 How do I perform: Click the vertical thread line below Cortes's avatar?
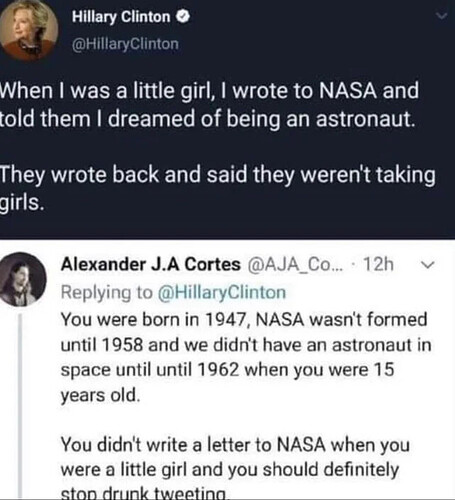pos(21,406)
